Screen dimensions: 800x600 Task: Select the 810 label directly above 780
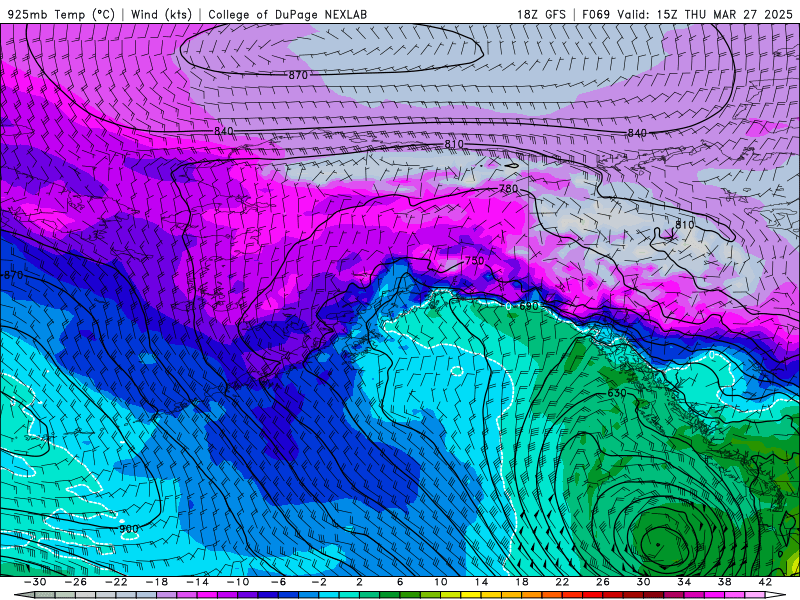click(x=454, y=144)
